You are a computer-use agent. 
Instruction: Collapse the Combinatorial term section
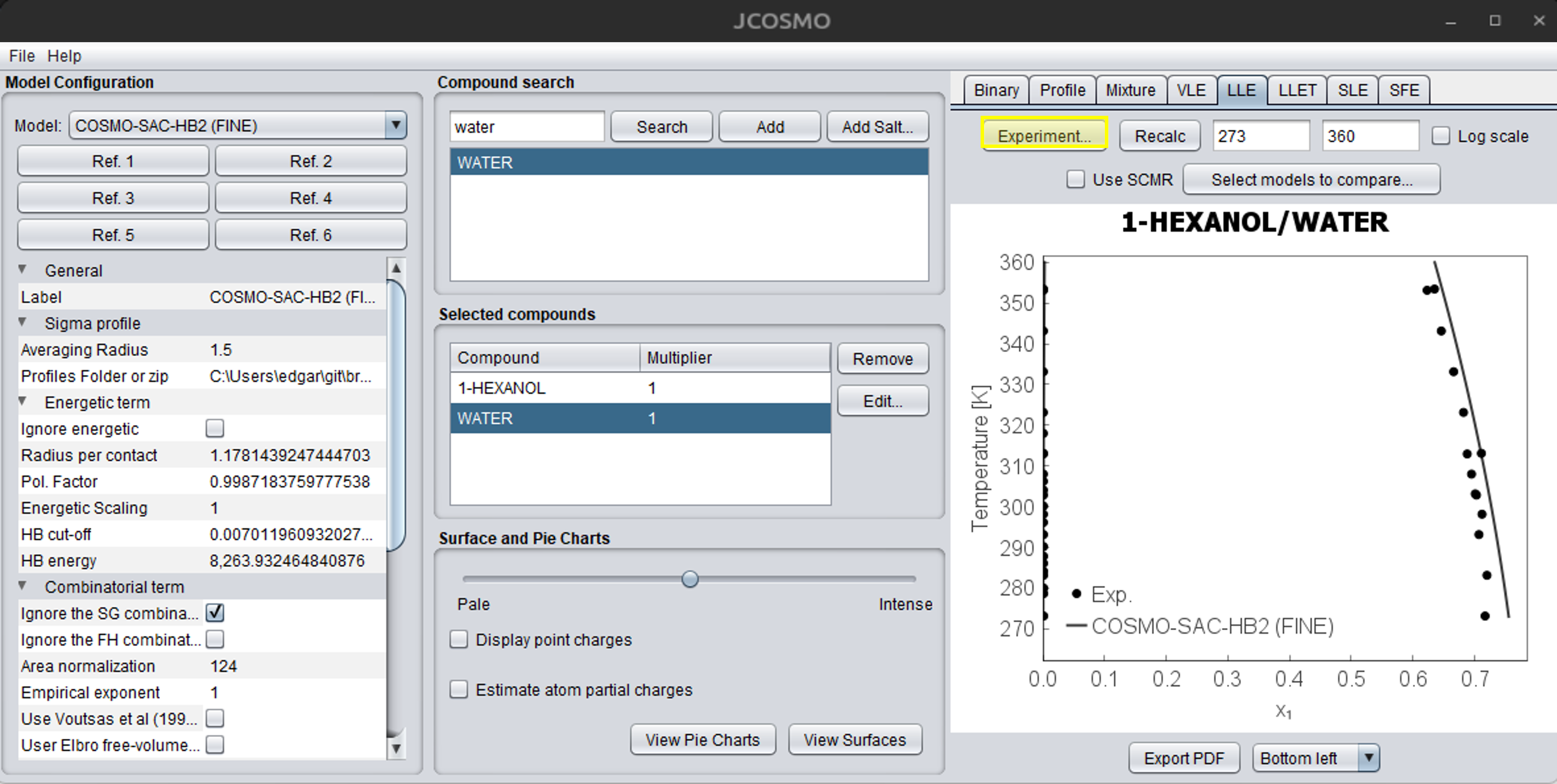pos(22,586)
